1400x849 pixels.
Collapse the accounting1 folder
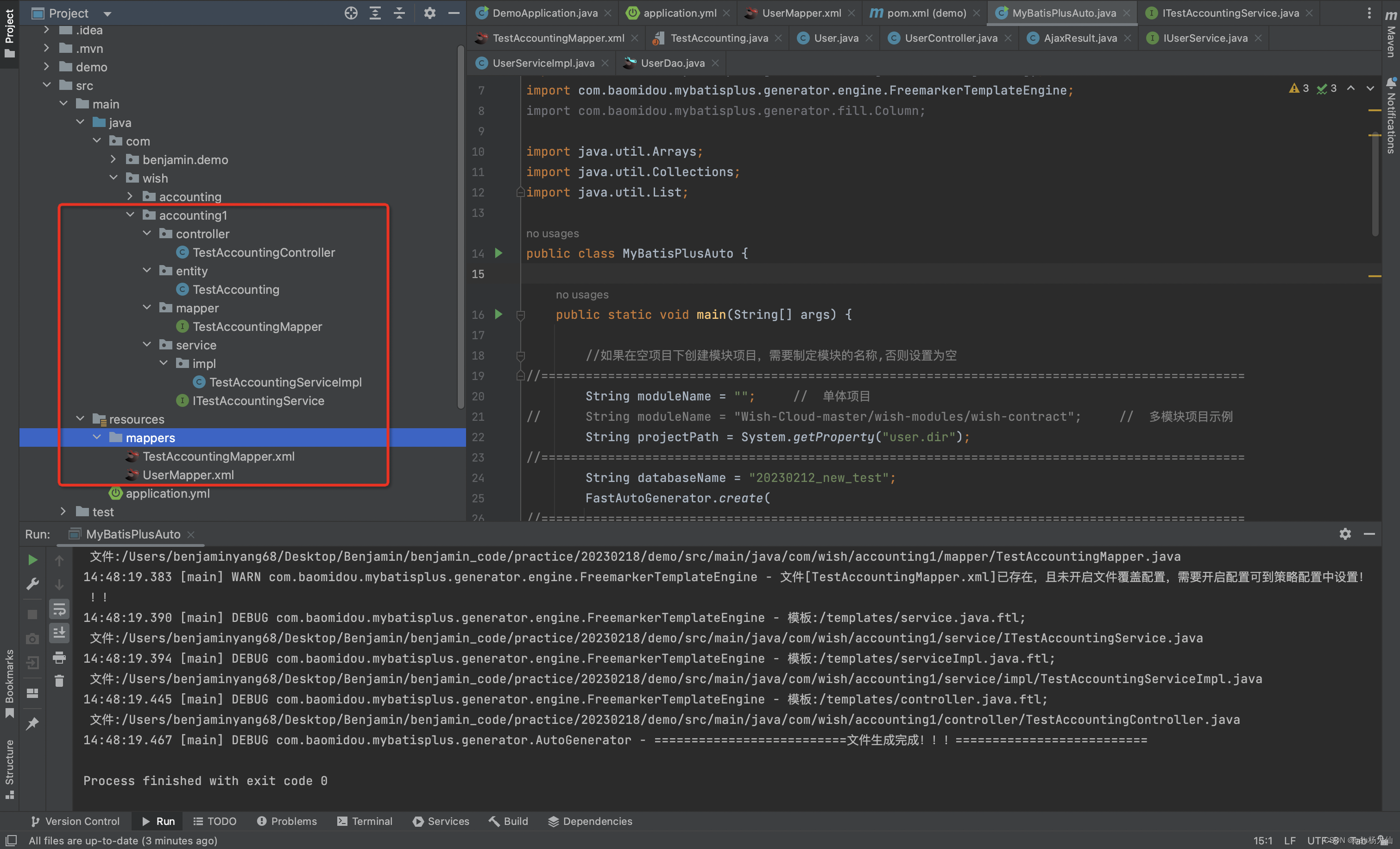pyautogui.click(x=130, y=215)
